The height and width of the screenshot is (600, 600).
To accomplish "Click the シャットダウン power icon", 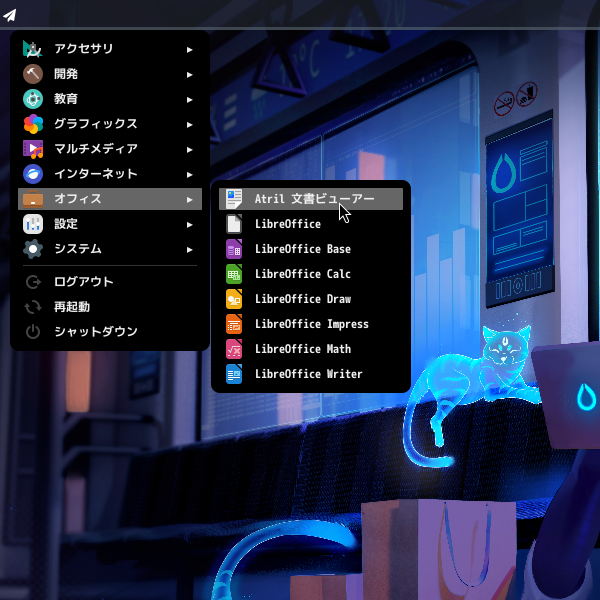I will (x=33, y=332).
